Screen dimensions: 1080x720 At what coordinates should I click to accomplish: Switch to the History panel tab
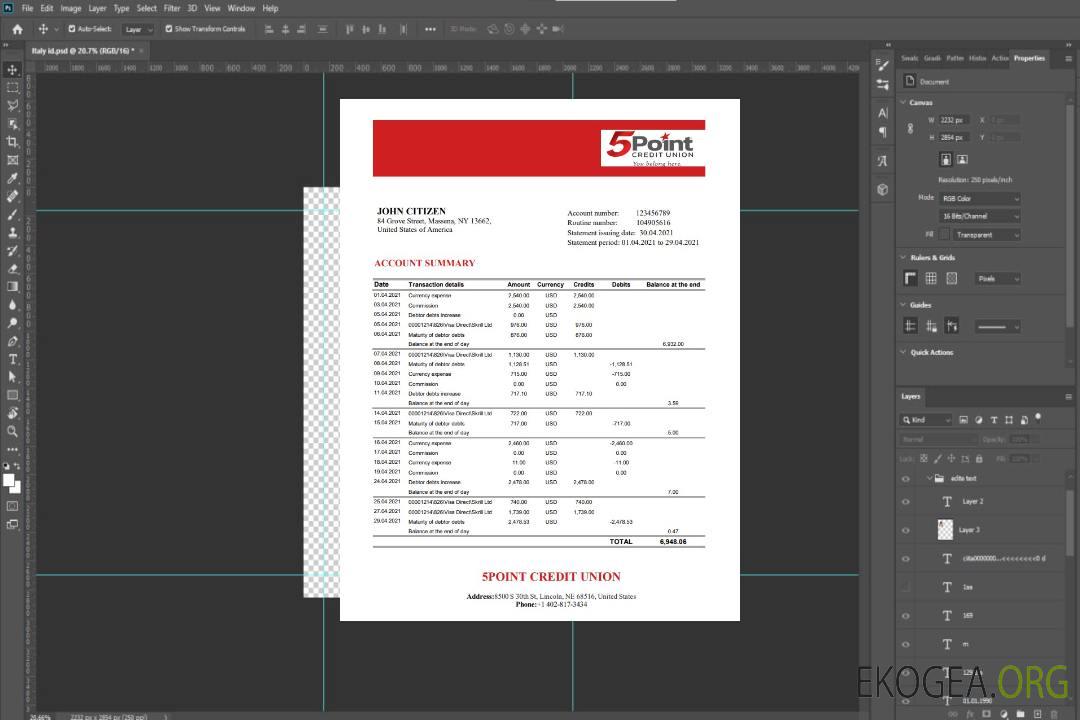(x=977, y=59)
